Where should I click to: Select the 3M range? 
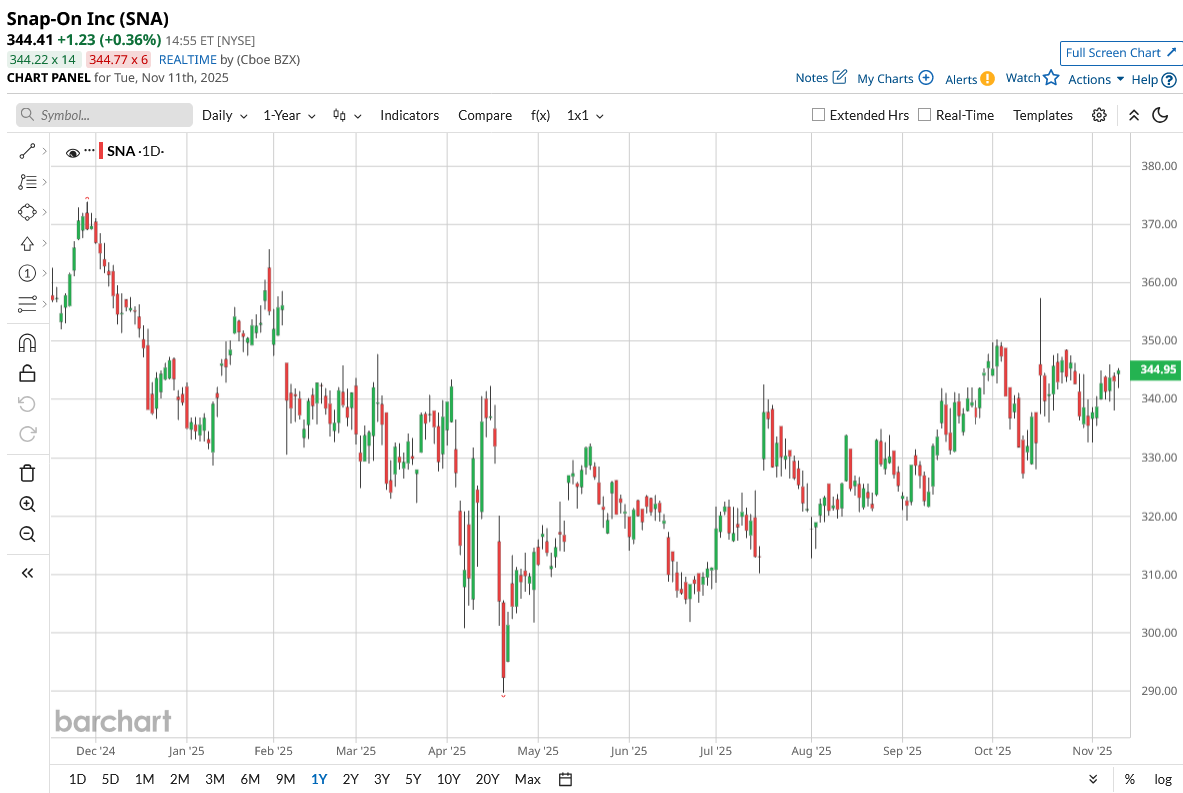[215, 779]
